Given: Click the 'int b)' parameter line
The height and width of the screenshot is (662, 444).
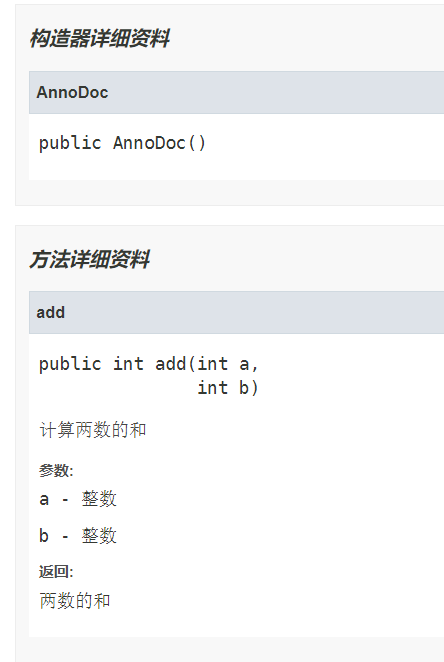Looking at the screenshot, I should coord(227,388).
